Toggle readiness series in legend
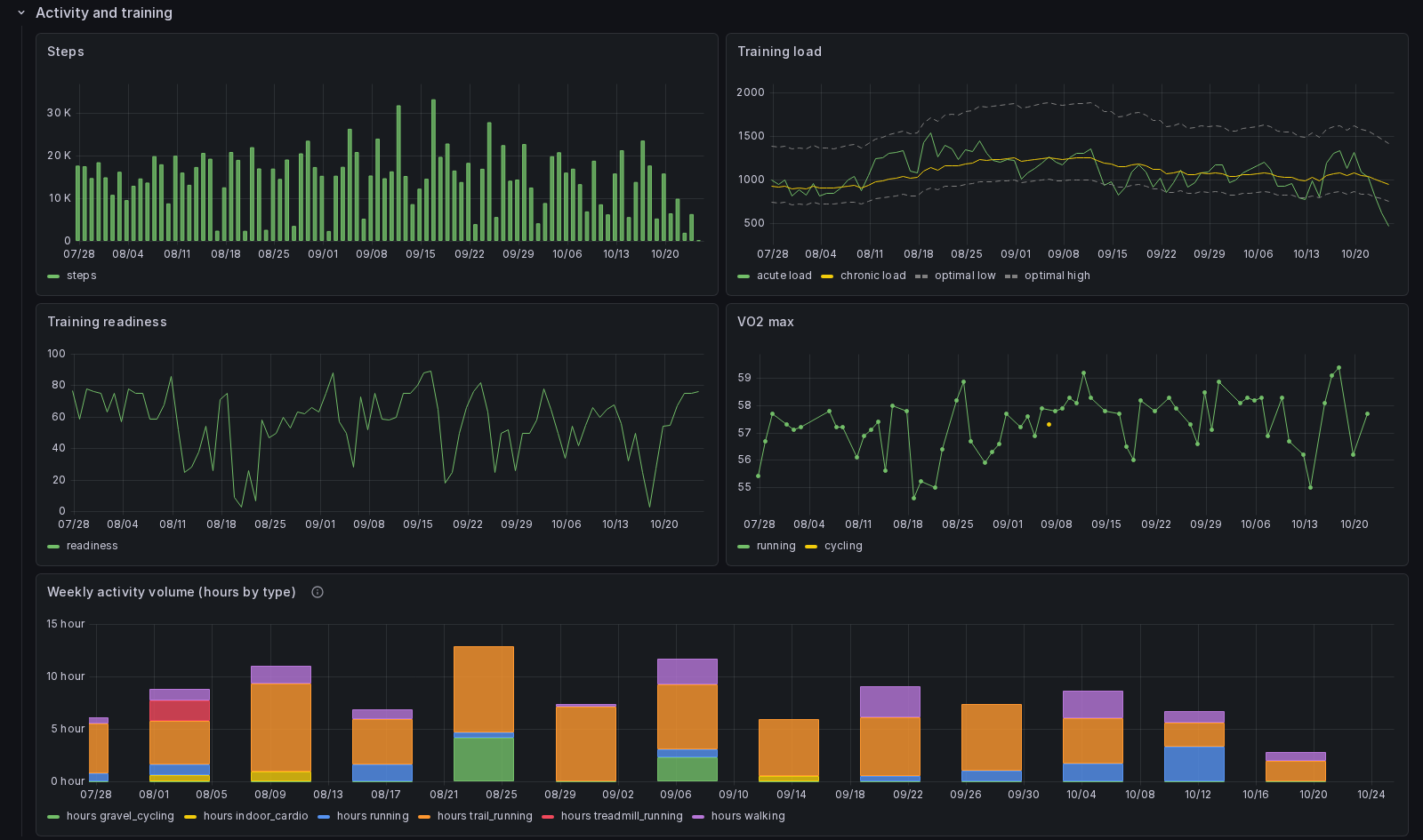The width and height of the screenshot is (1423, 840). (92, 546)
